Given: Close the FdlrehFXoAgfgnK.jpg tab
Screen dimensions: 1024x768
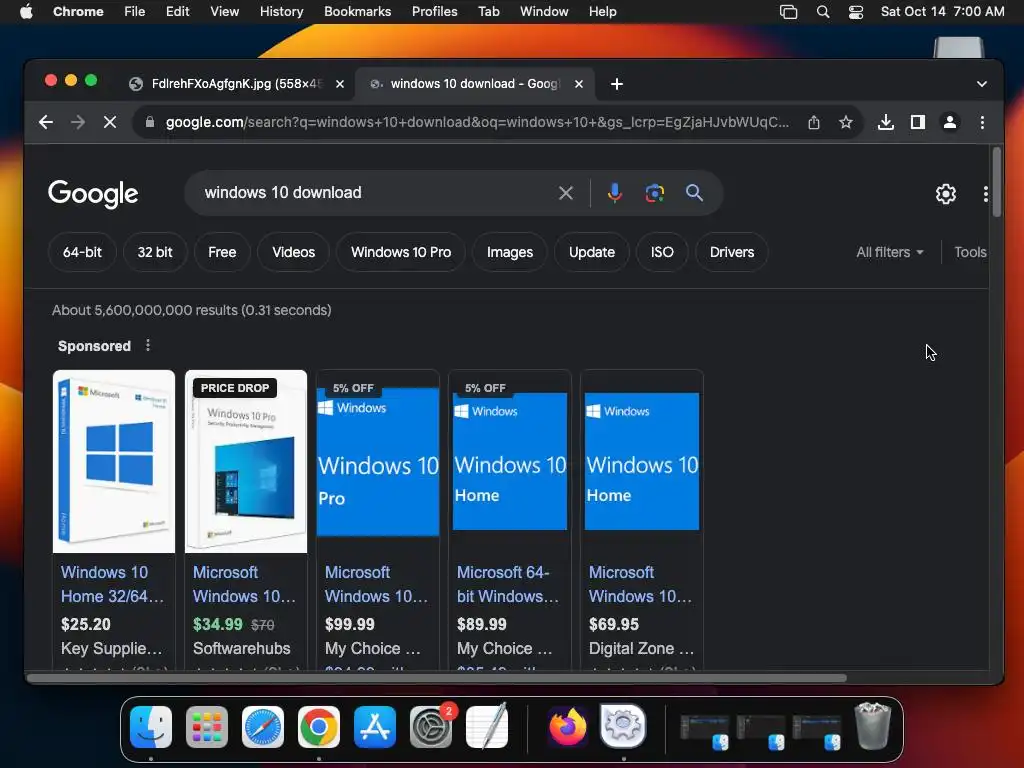Looking at the screenshot, I should pos(340,84).
